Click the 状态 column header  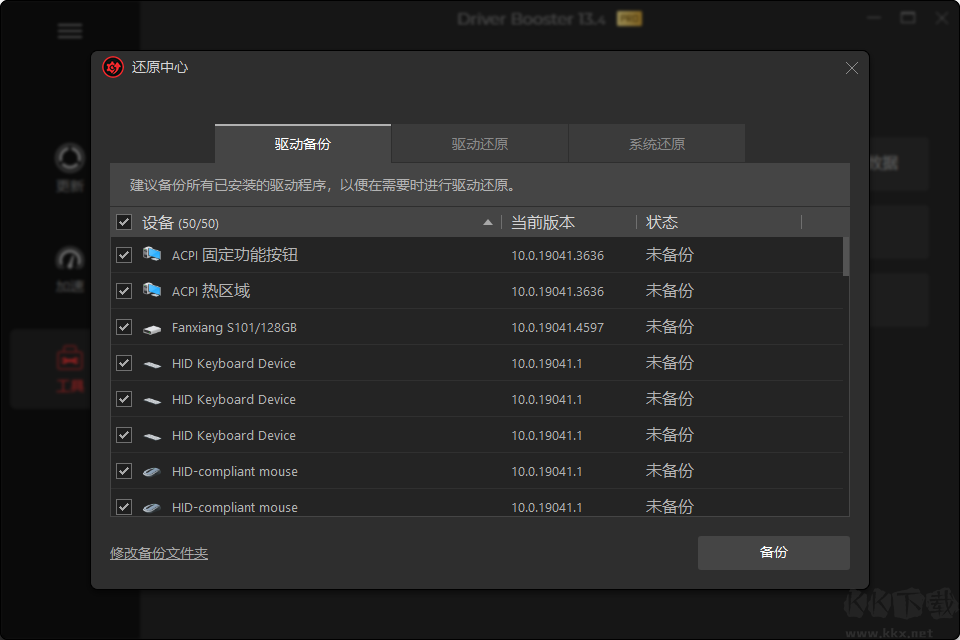click(662, 222)
